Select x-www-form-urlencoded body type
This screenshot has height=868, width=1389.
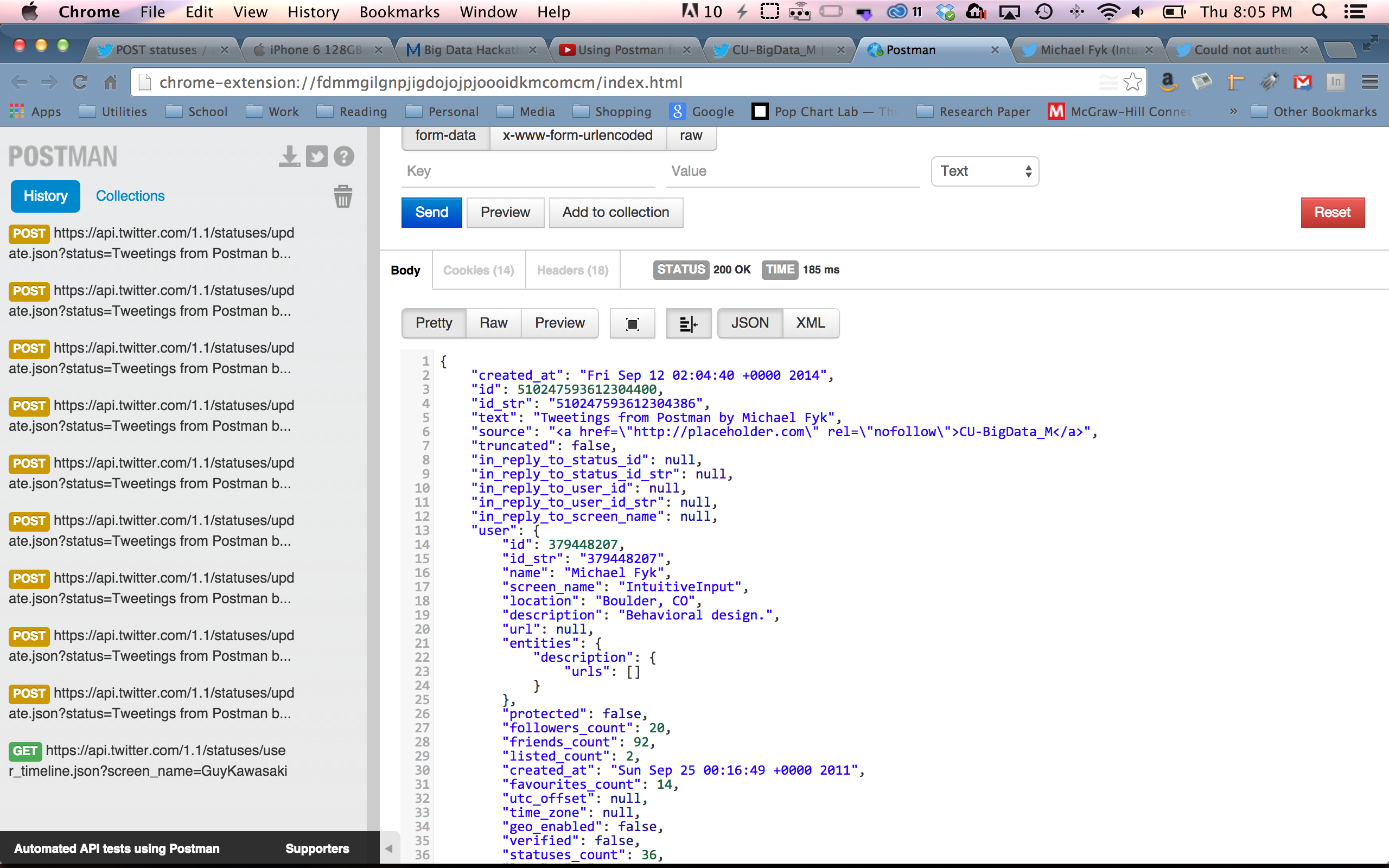point(577,136)
